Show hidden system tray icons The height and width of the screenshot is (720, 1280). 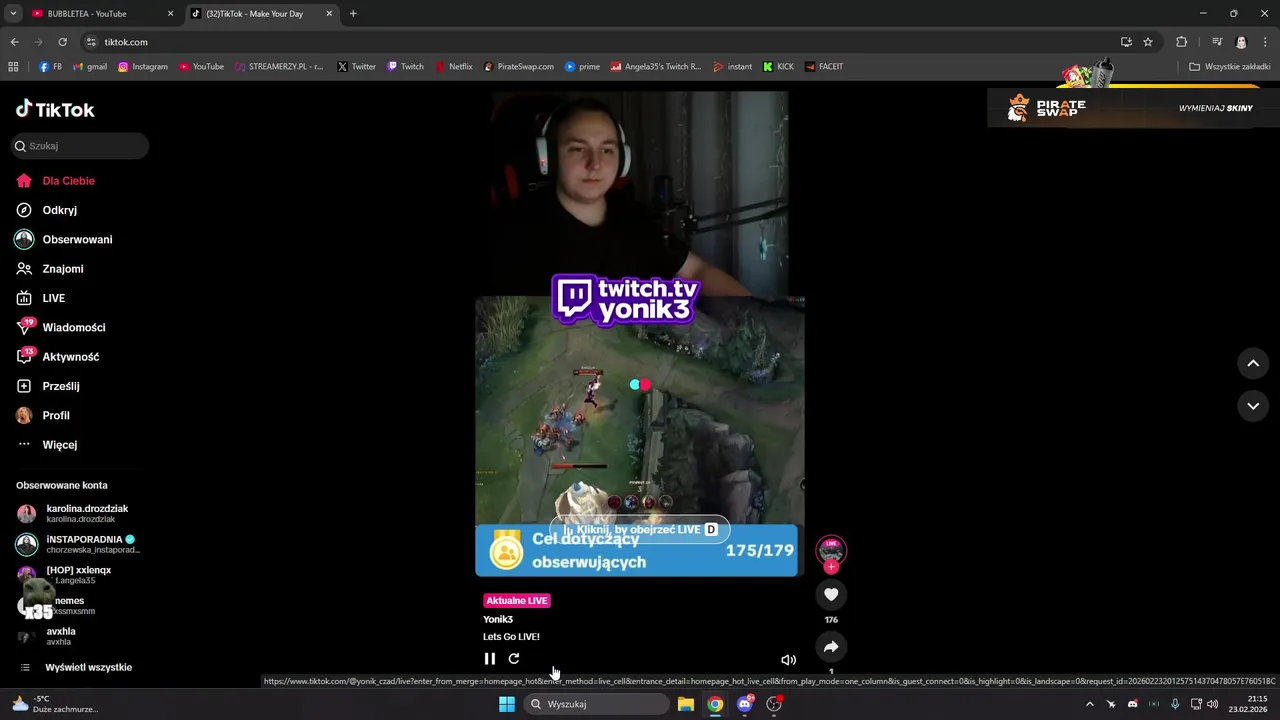[1089, 704]
